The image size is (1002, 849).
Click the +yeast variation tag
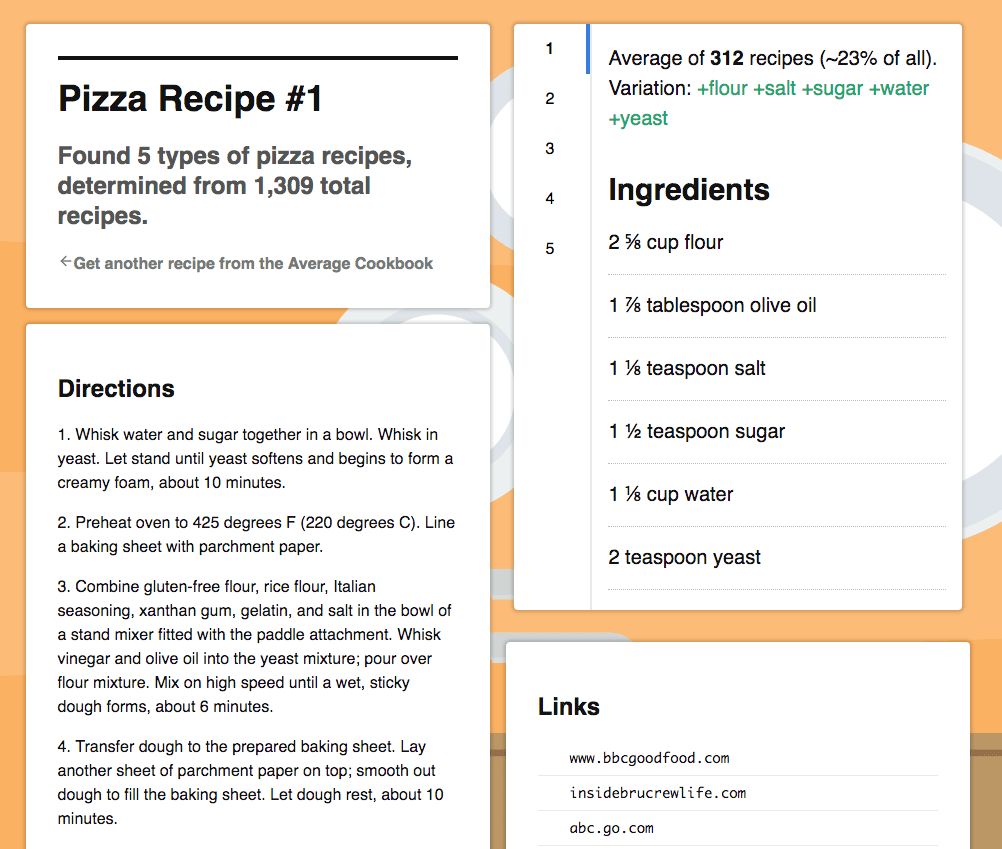638,119
